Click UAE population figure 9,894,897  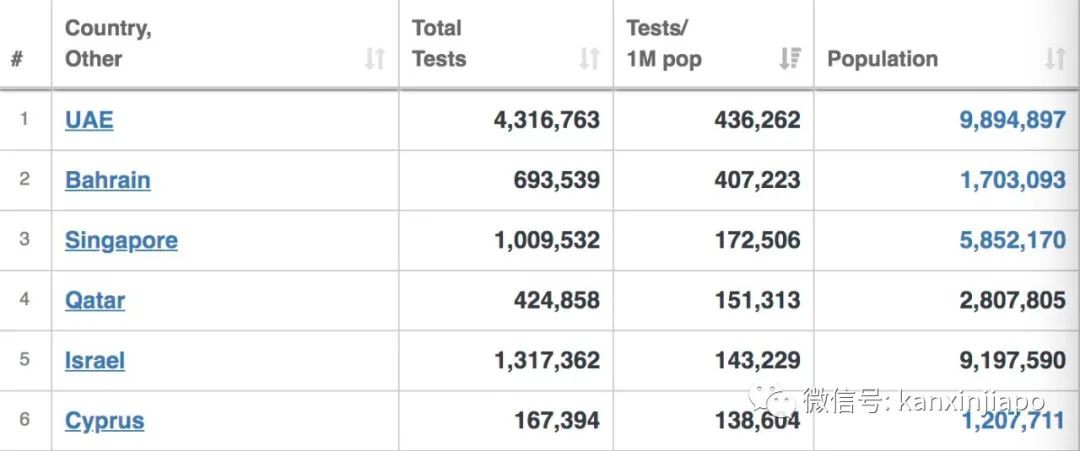coord(1012,120)
